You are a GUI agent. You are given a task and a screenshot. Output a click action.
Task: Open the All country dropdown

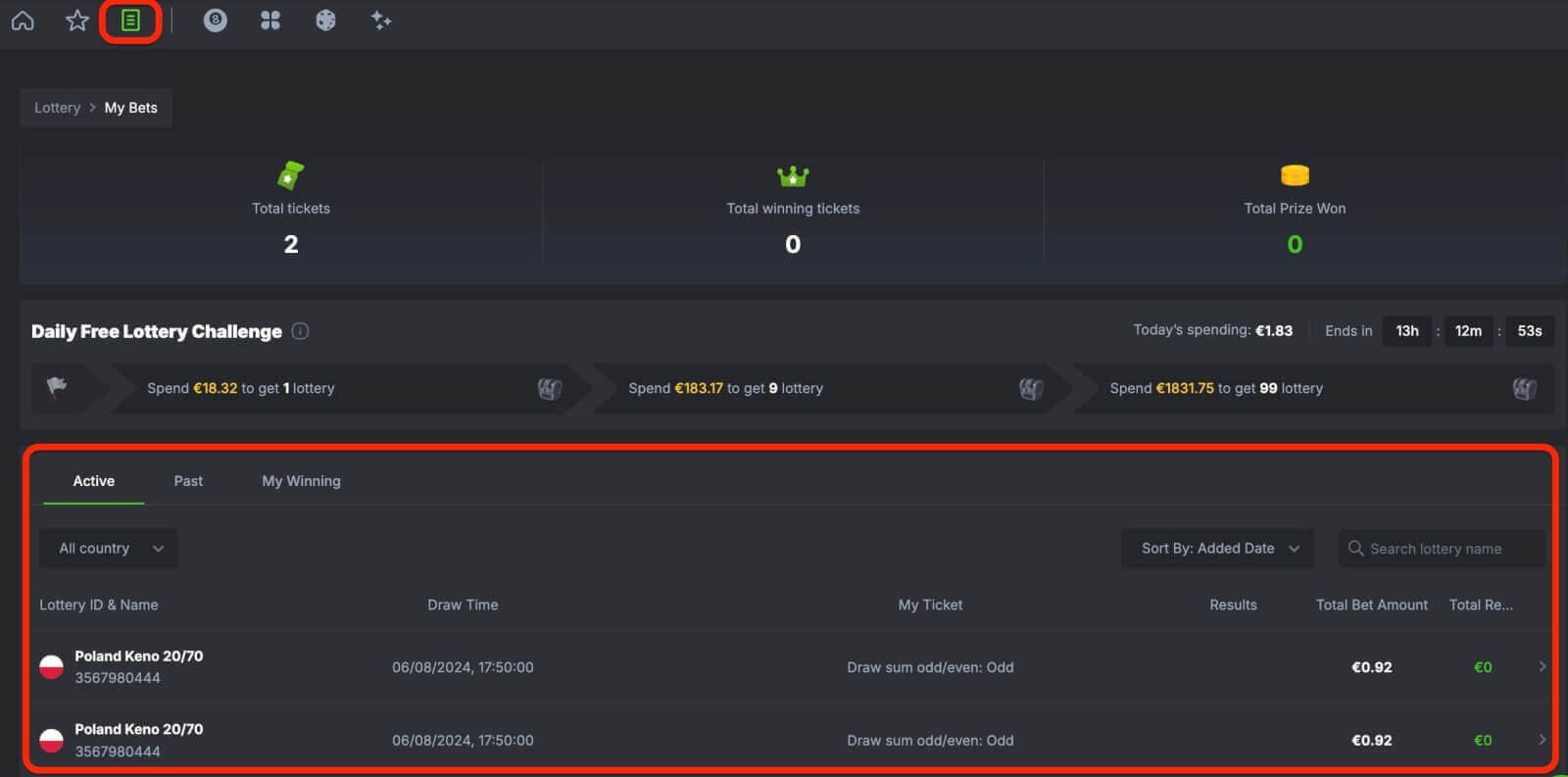[109, 549]
